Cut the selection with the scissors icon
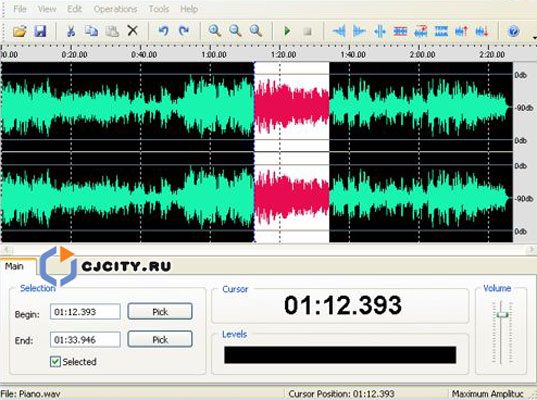Screen dimensions: 537x400 71,31
